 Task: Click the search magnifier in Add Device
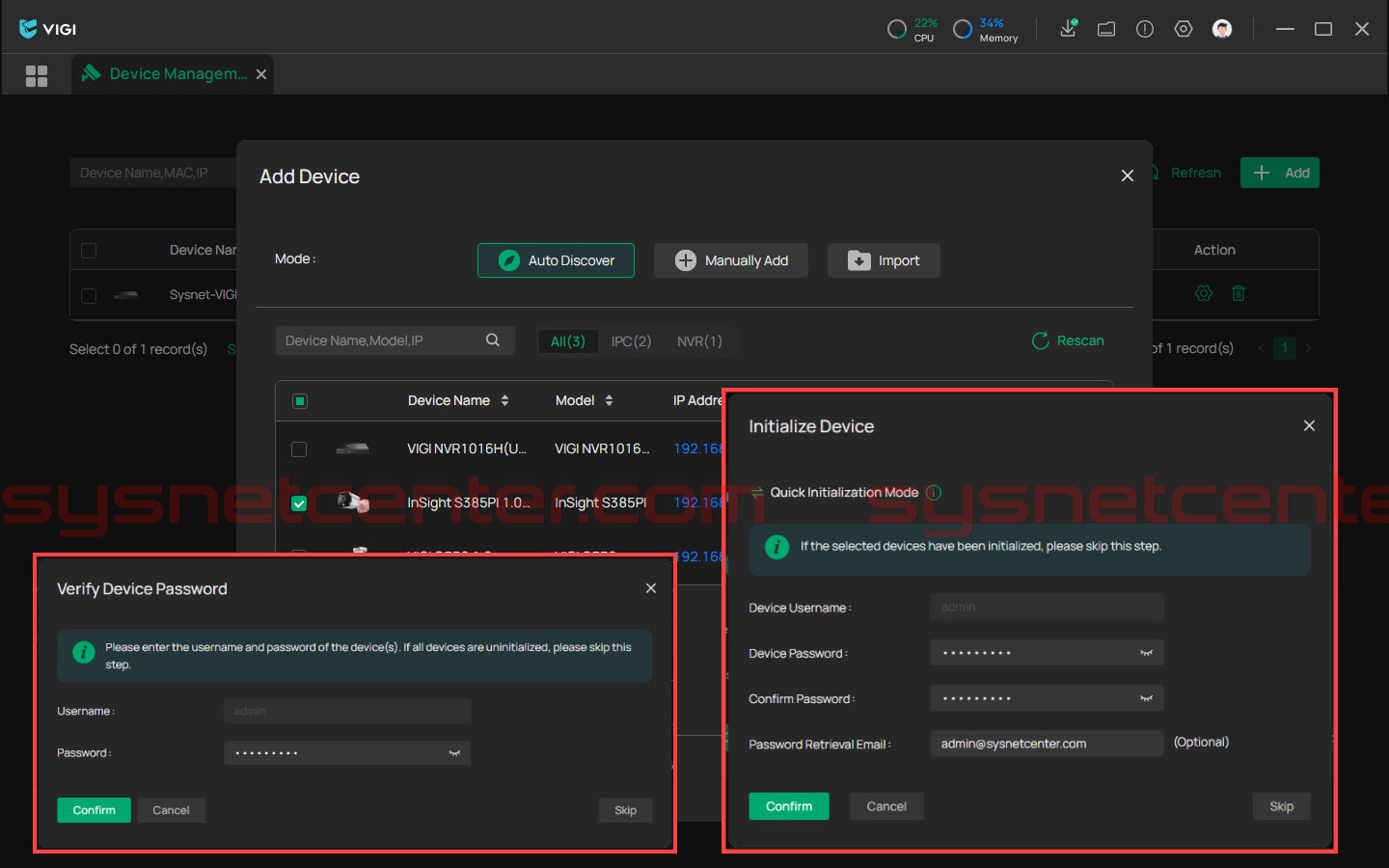pos(493,340)
